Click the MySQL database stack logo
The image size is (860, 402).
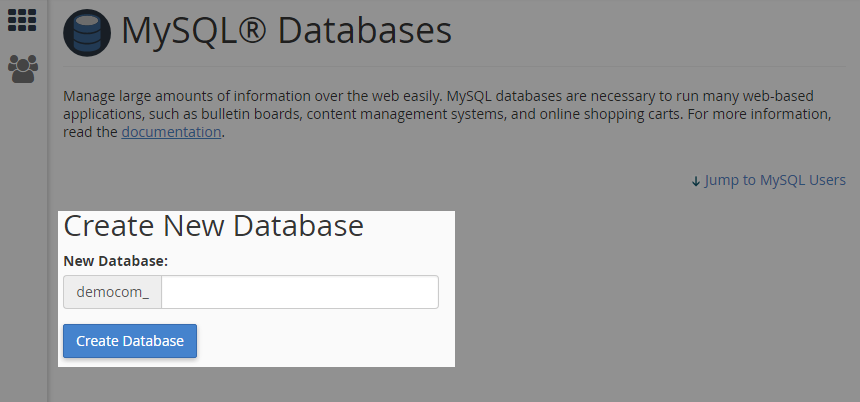click(x=87, y=32)
